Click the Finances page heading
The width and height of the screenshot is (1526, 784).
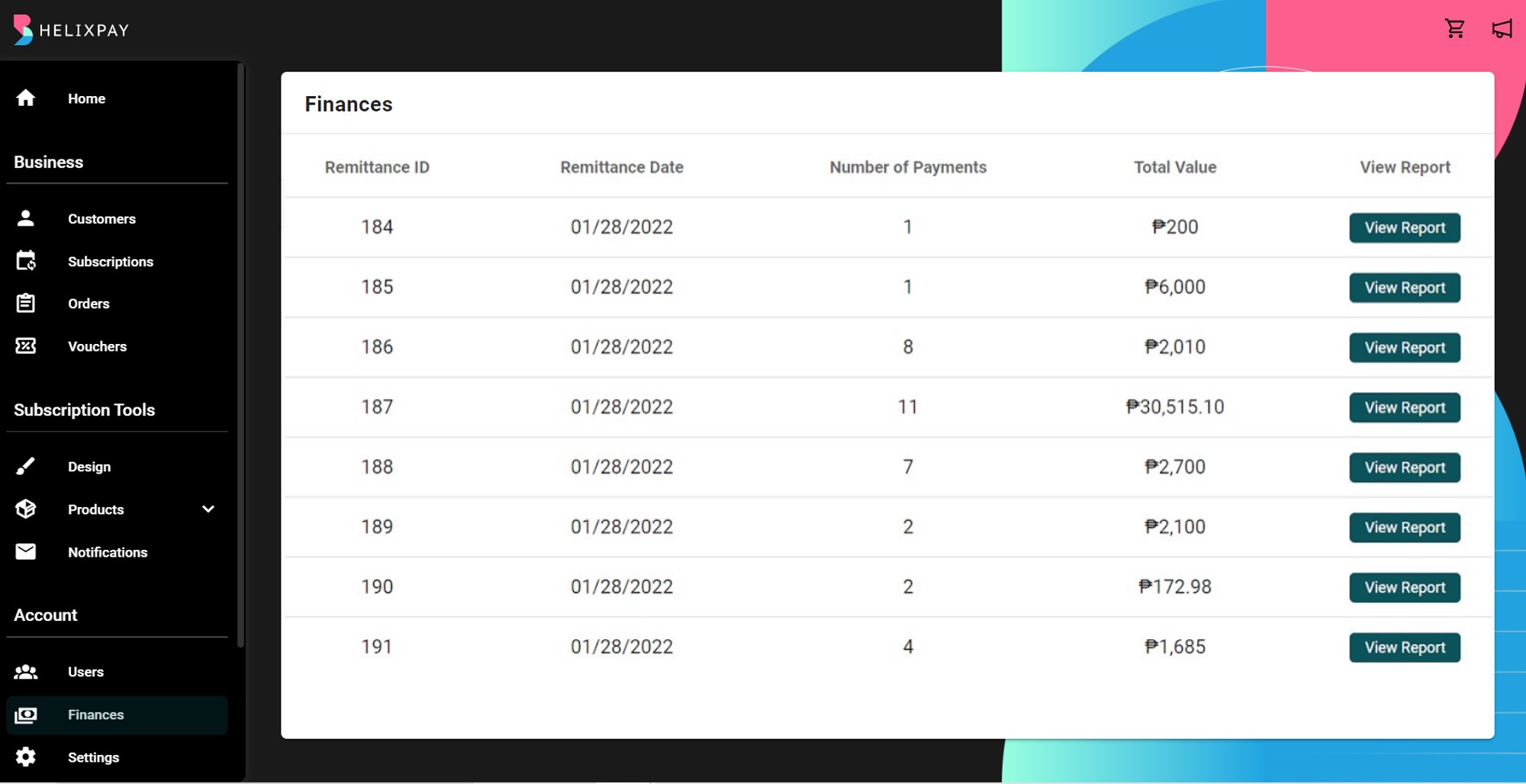[x=349, y=104]
